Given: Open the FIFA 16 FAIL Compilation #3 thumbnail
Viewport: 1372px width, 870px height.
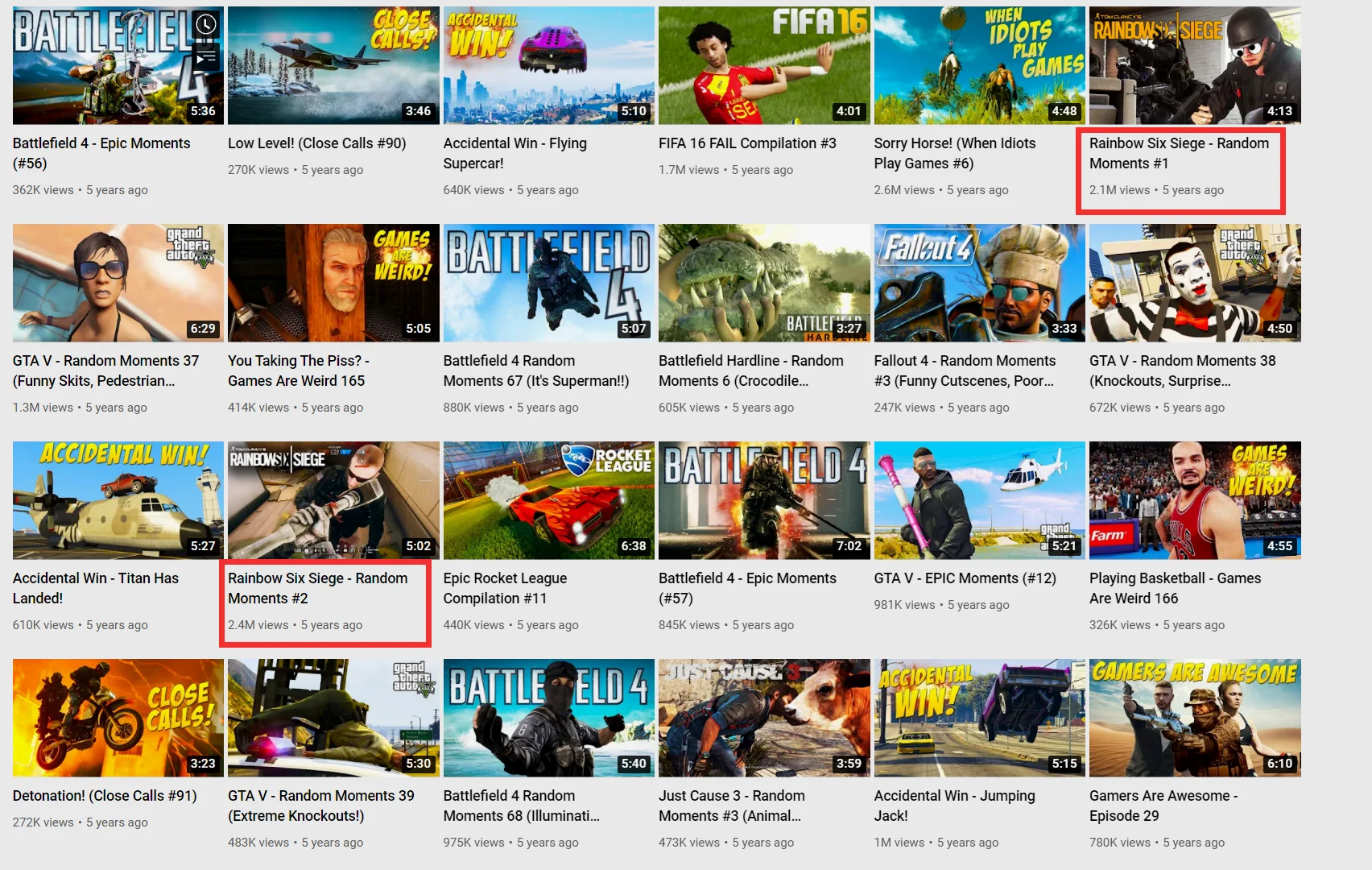Looking at the screenshot, I should pyautogui.click(x=764, y=65).
